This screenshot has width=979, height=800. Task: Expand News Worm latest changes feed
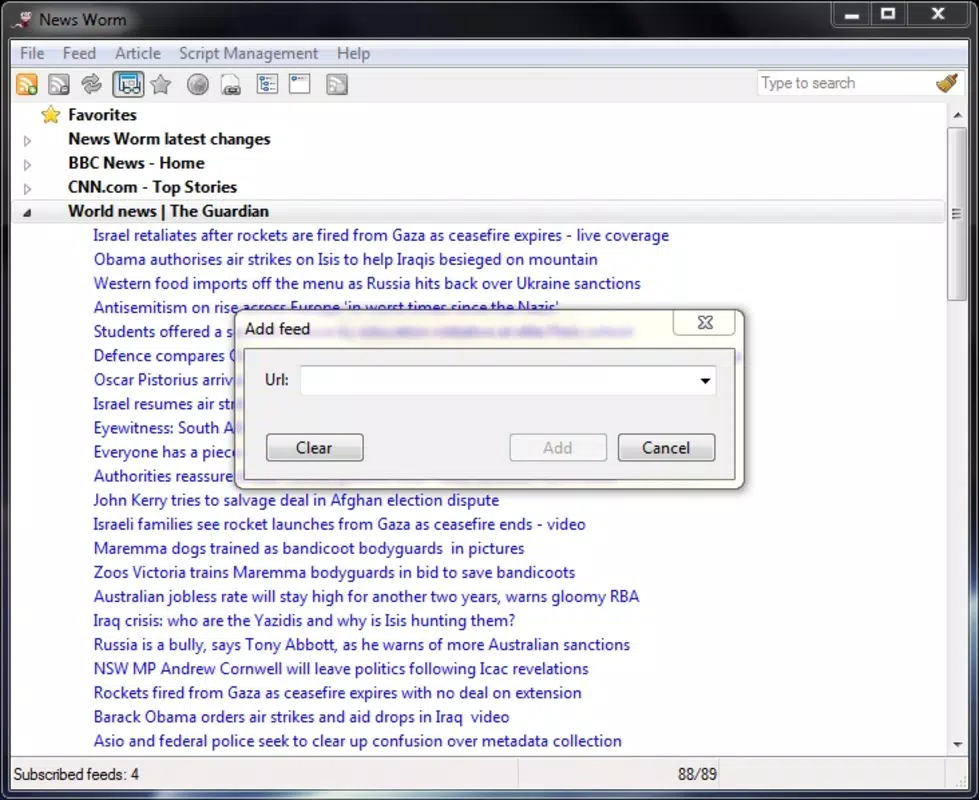pos(27,141)
